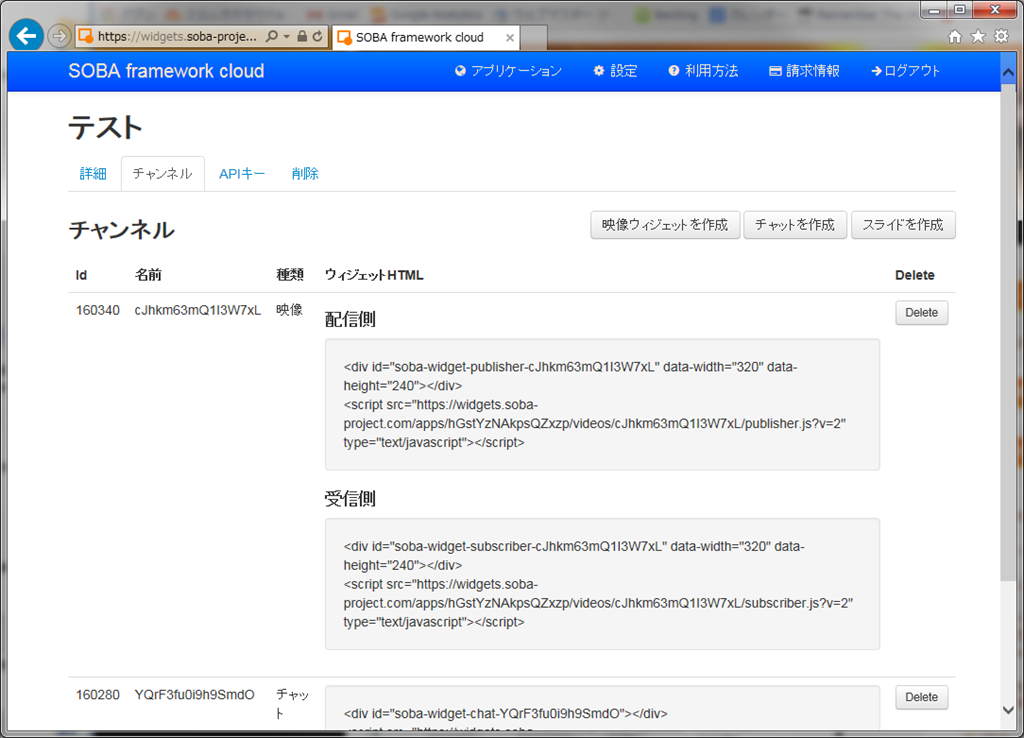Viewport: 1024px width, 738px height.
Task: Click the security padlock icon in the address bar
Action: point(302,37)
